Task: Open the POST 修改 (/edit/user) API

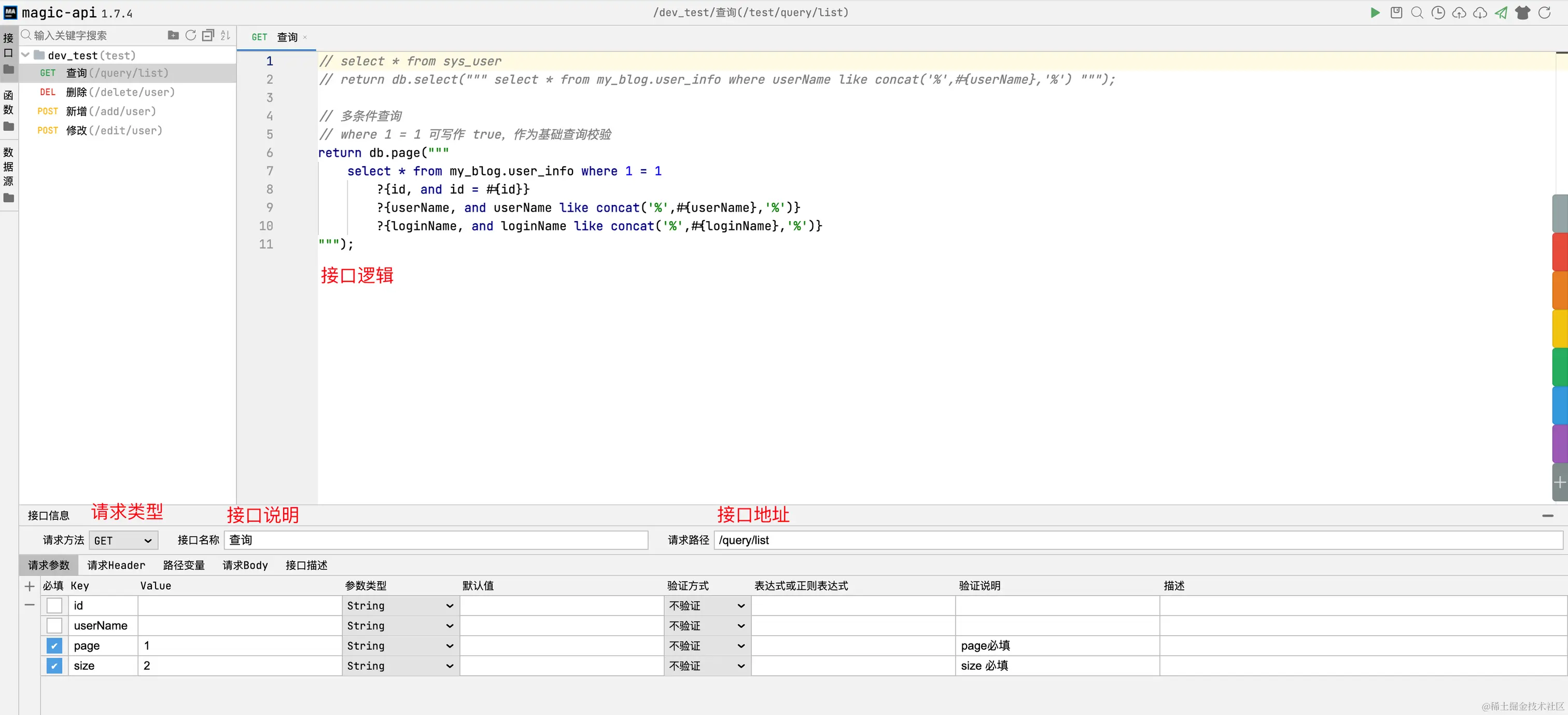Action: (128, 130)
